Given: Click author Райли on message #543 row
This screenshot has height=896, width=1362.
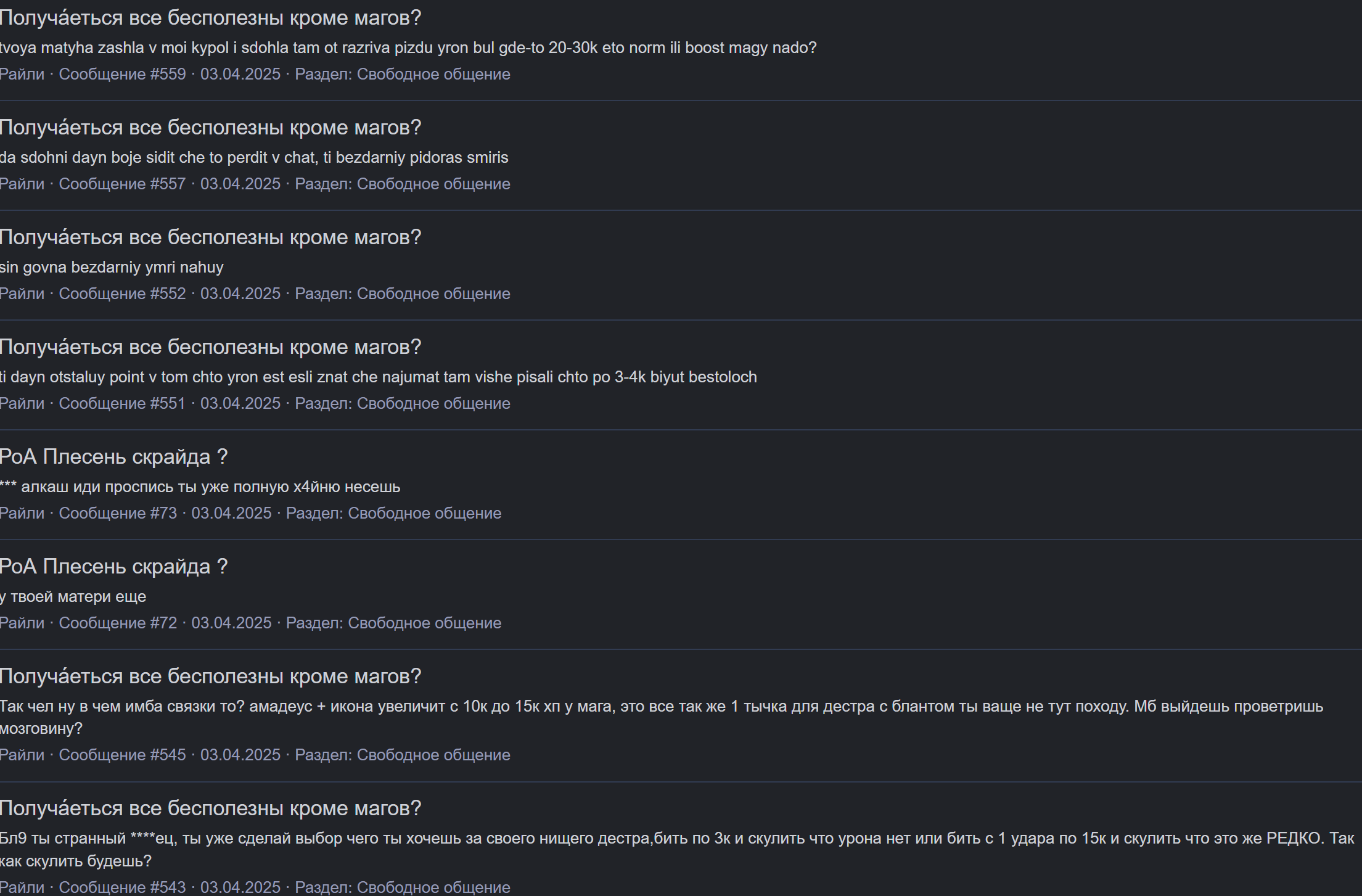Looking at the screenshot, I should pos(22,887).
